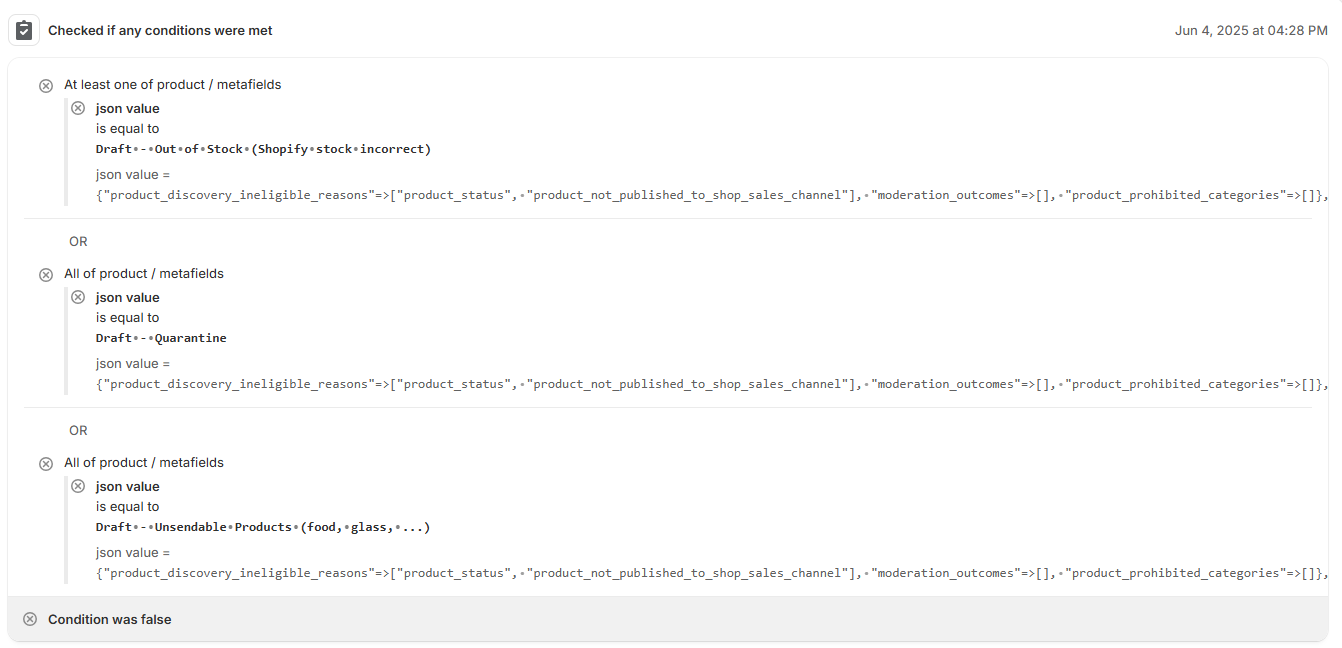Click X icon beside the Quarantine 'json value' label
This screenshot has width=1342, height=648.
tap(78, 297)
